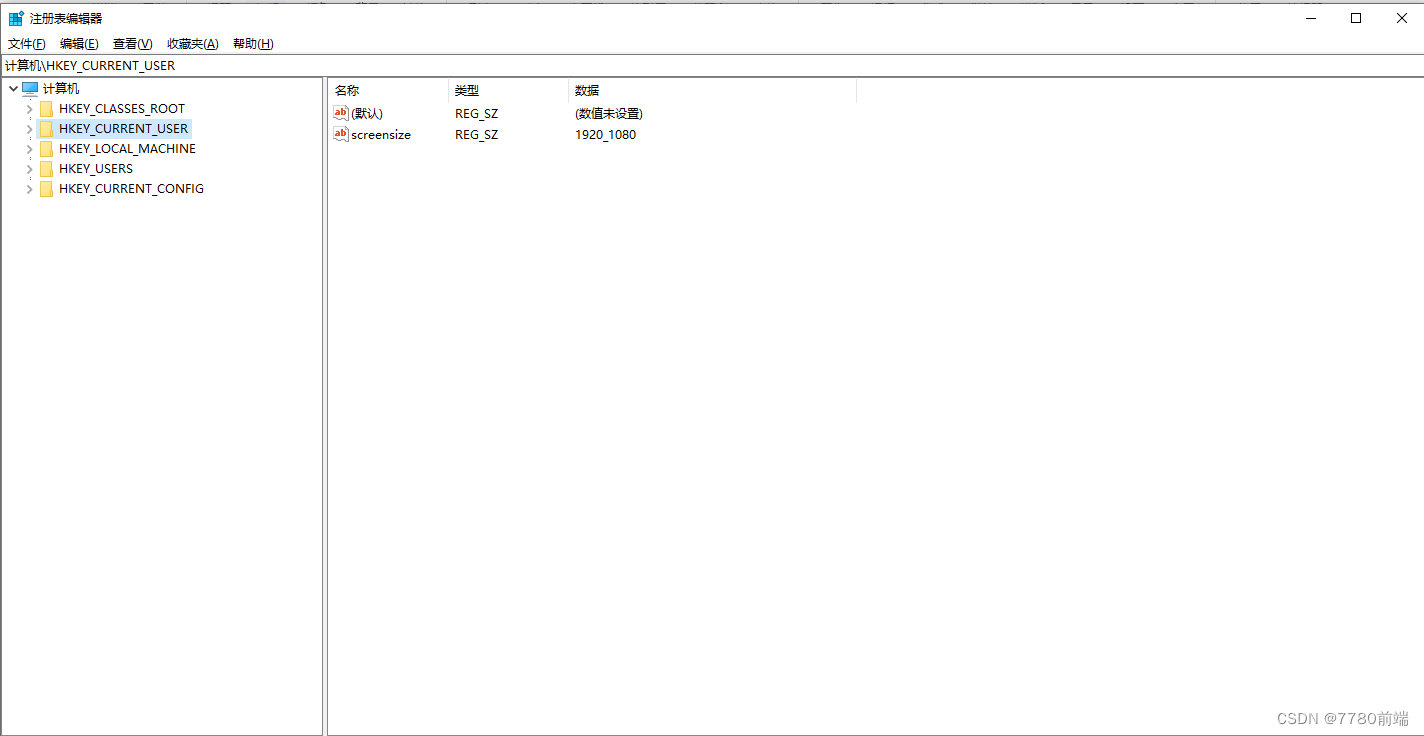
Task: Collapse the 计算机 root node
Action: (x=13, y=89)
